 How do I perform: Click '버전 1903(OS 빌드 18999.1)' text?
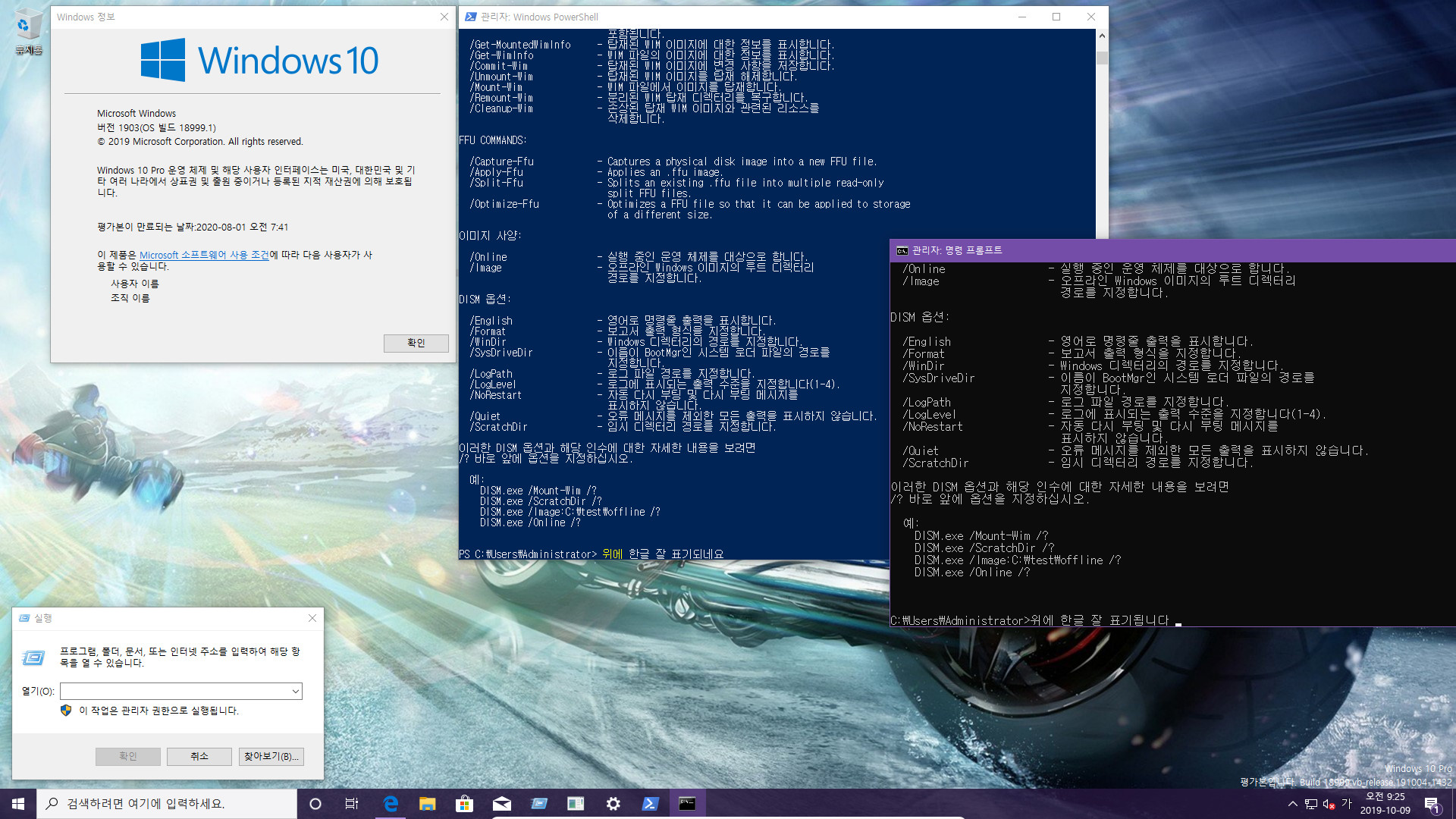[x=156, y=127]
